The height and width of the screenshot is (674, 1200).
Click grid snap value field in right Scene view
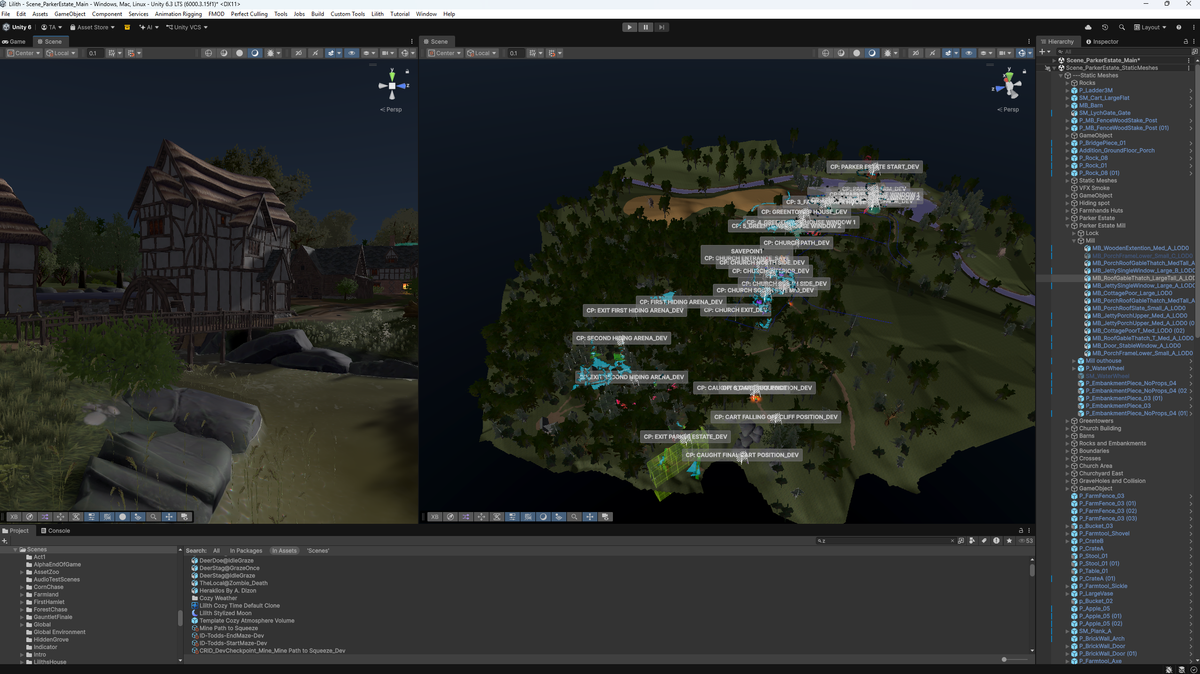click(x=514, y=52)
